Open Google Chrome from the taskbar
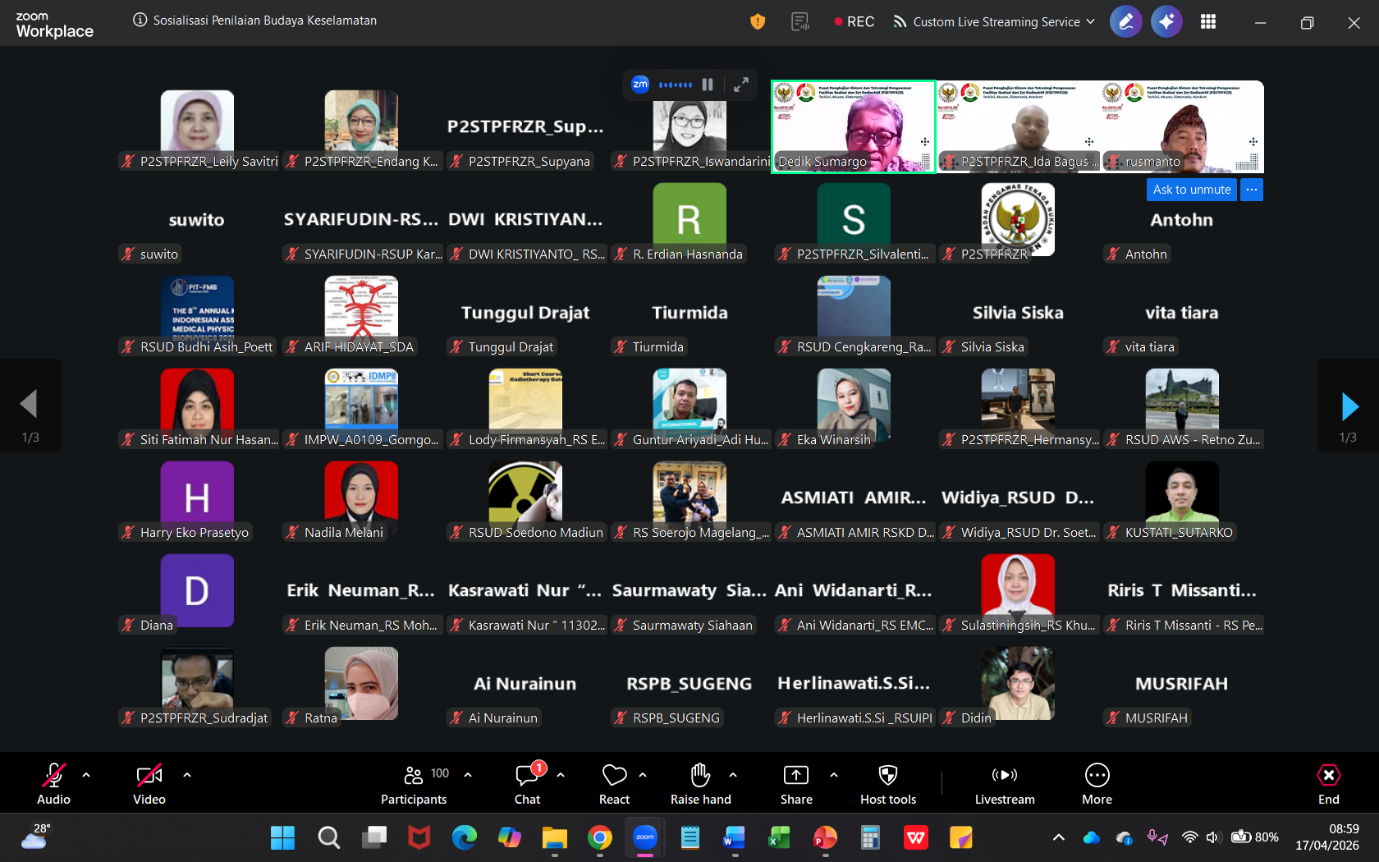This screenshot has height=862, width=1379. tap(599, 837)
